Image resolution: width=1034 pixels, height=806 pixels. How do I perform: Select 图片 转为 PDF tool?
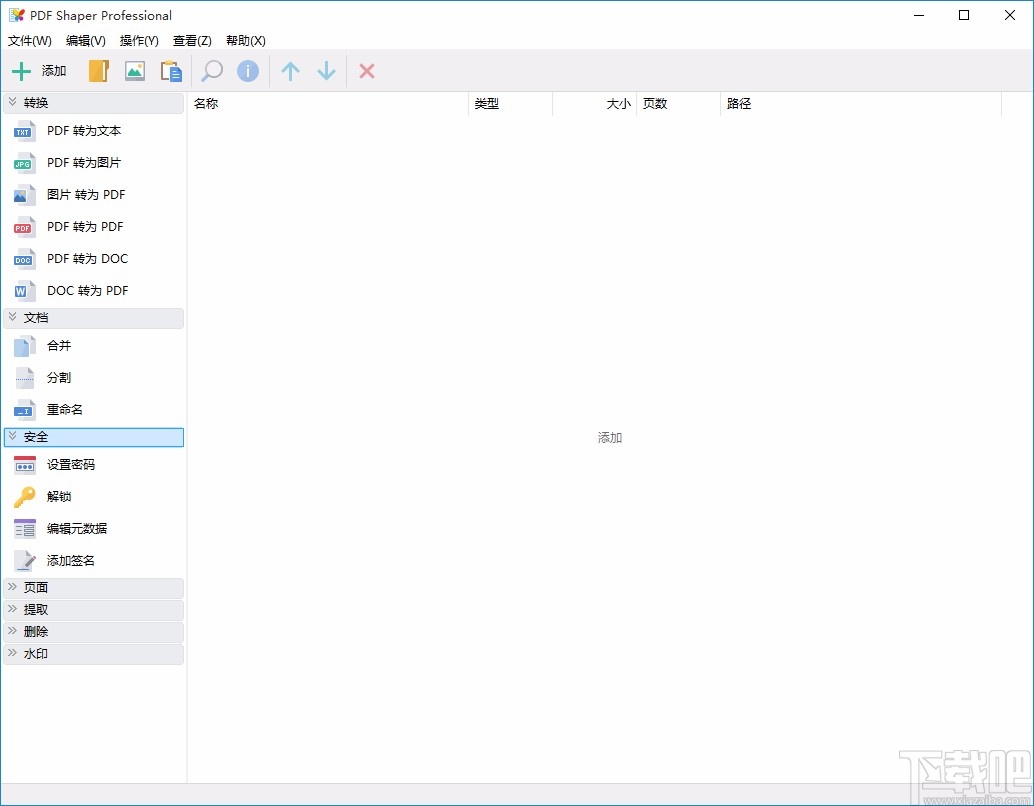(85, 194)
